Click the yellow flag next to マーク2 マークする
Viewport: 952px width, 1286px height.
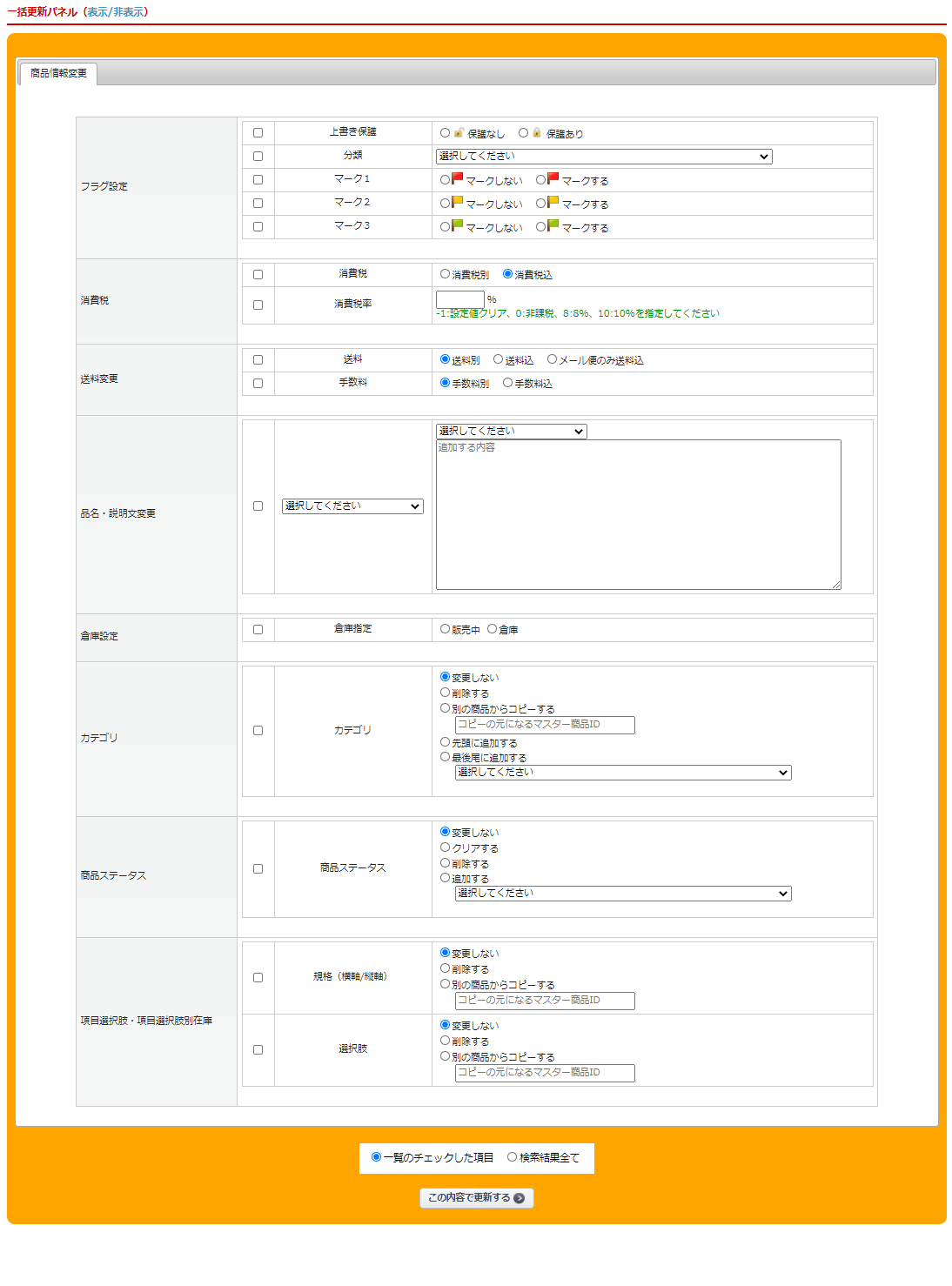pos(553,202)
